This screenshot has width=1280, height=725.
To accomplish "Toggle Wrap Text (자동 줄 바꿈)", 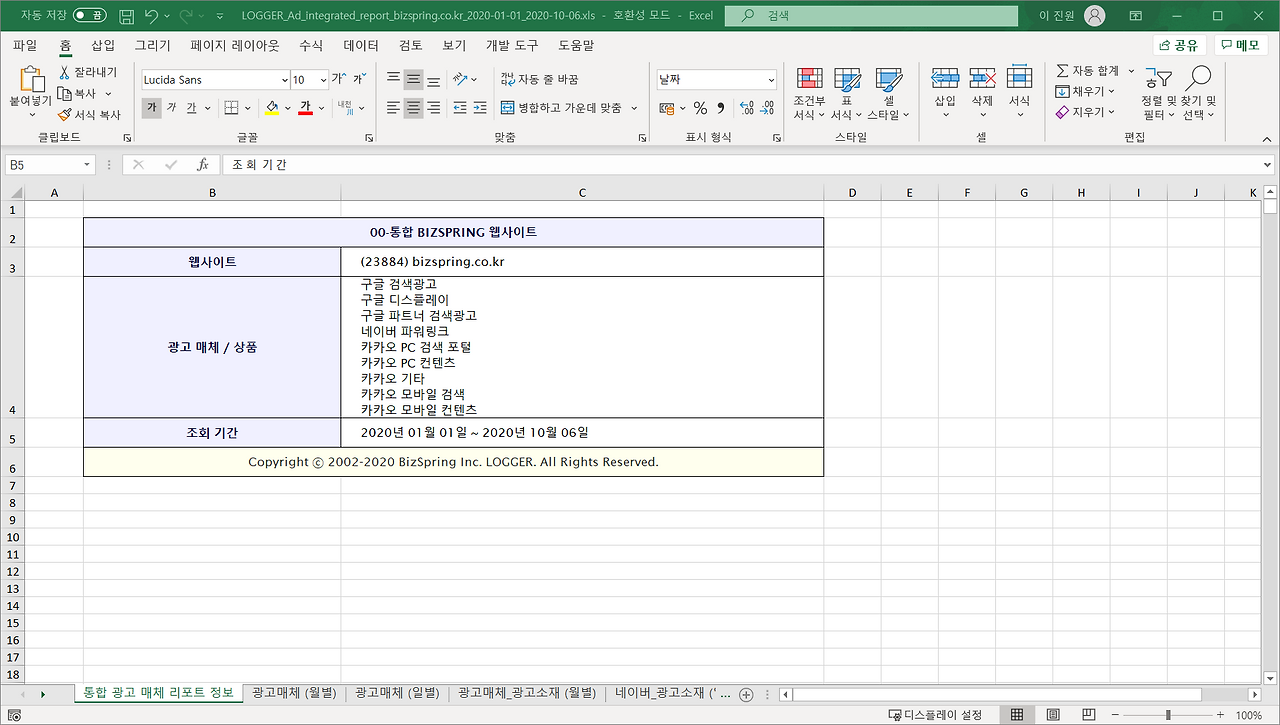I will pyautogui.click(x=540, y=80).
